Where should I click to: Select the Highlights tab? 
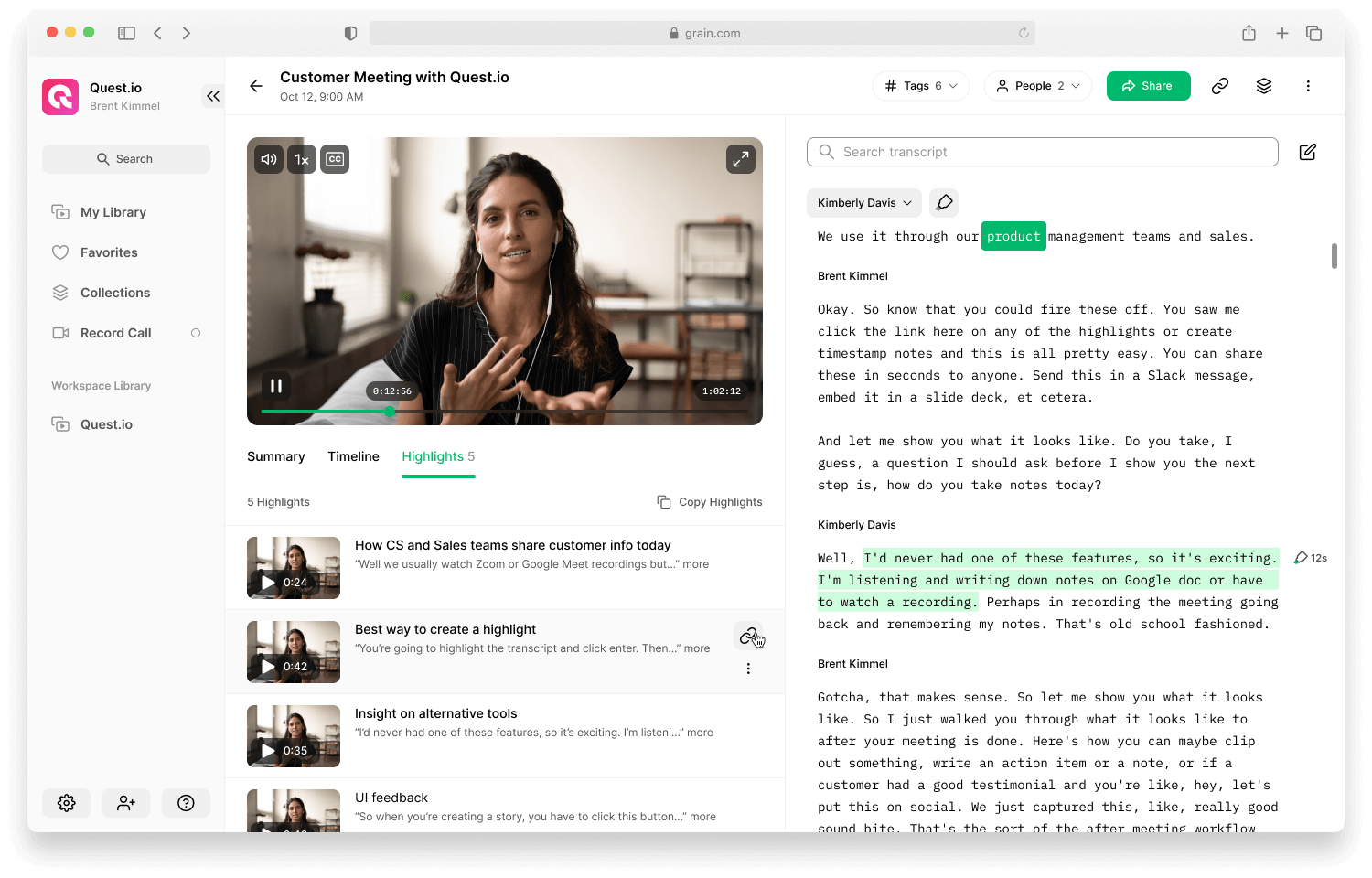tap(438, 456)
